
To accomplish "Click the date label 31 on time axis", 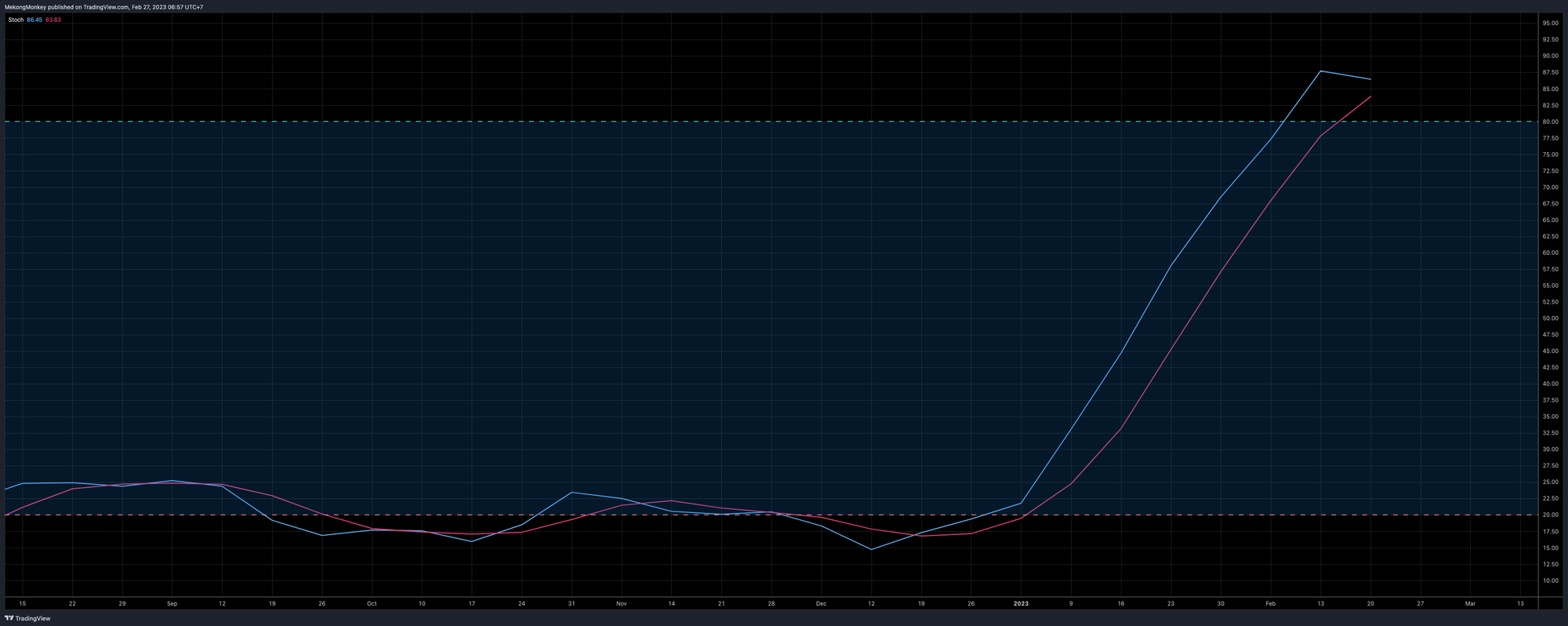I will (x=572, y=604).
